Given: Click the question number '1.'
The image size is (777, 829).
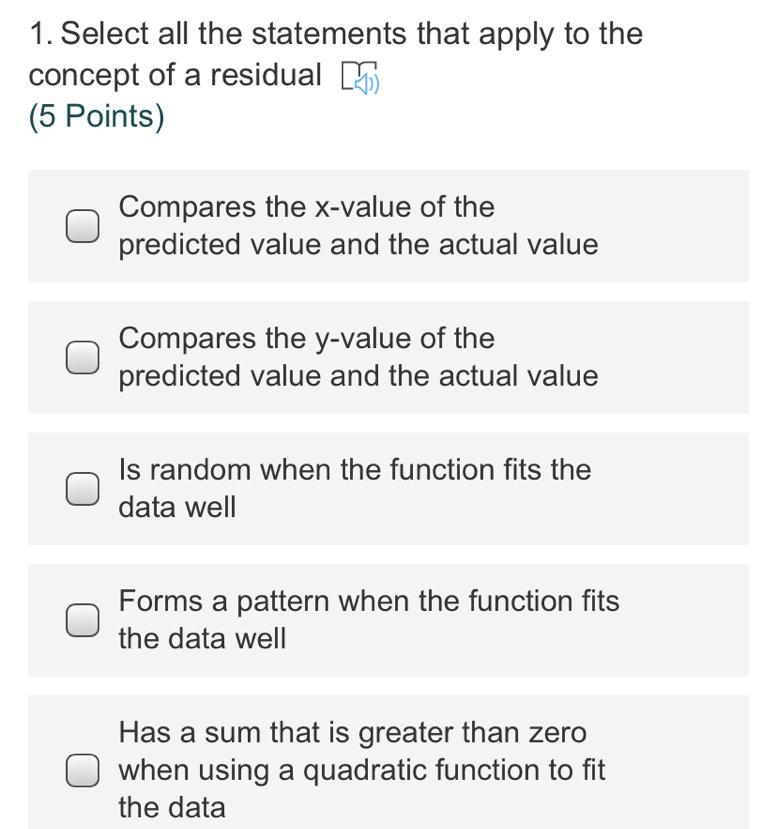Looking at the screenshot, I should point(40,35).
